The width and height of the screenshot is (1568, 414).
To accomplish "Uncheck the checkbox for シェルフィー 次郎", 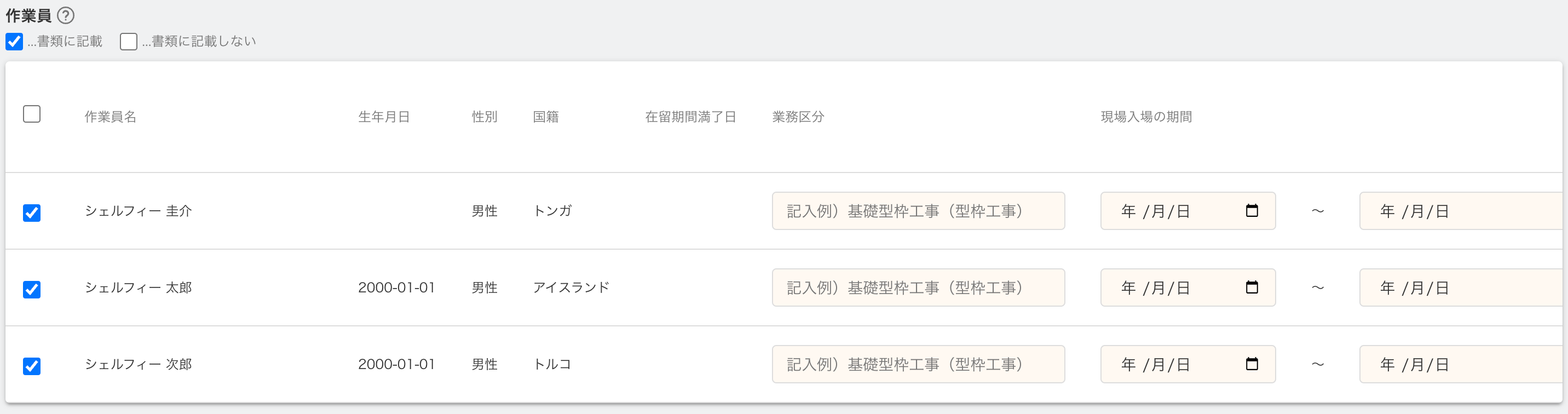I will pyautogui.click(x=32, y=366).
